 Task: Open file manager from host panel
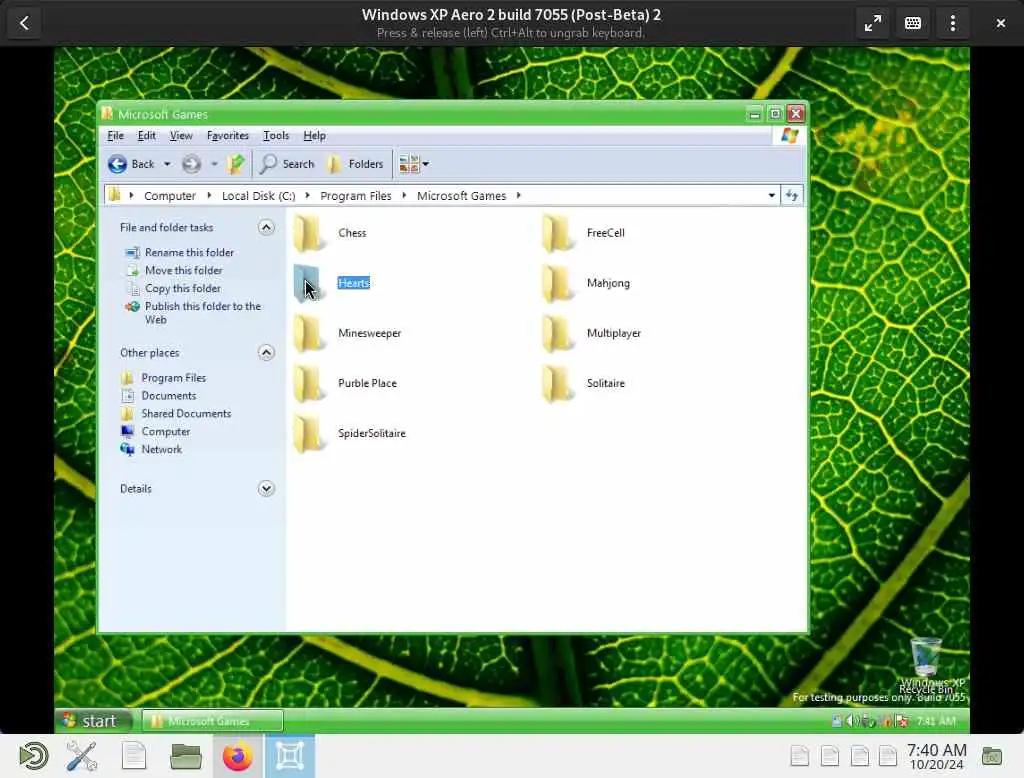pyautogui.click(x=185, y=756)
